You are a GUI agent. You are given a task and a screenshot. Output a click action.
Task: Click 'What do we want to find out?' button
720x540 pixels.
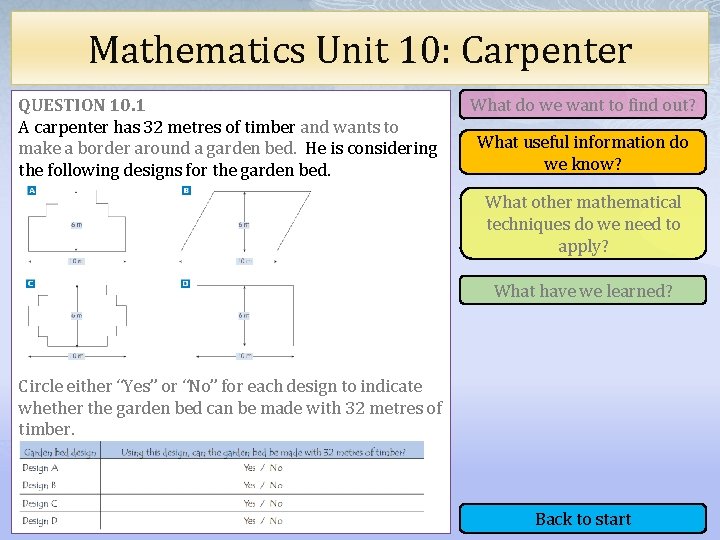(582, 105)
